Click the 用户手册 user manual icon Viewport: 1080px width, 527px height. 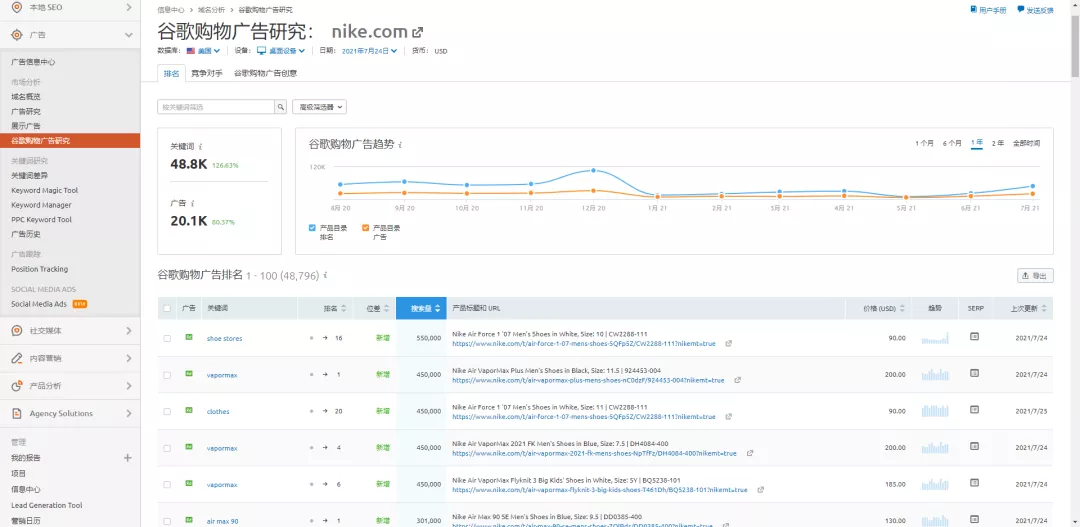click(x=974, y=10)
